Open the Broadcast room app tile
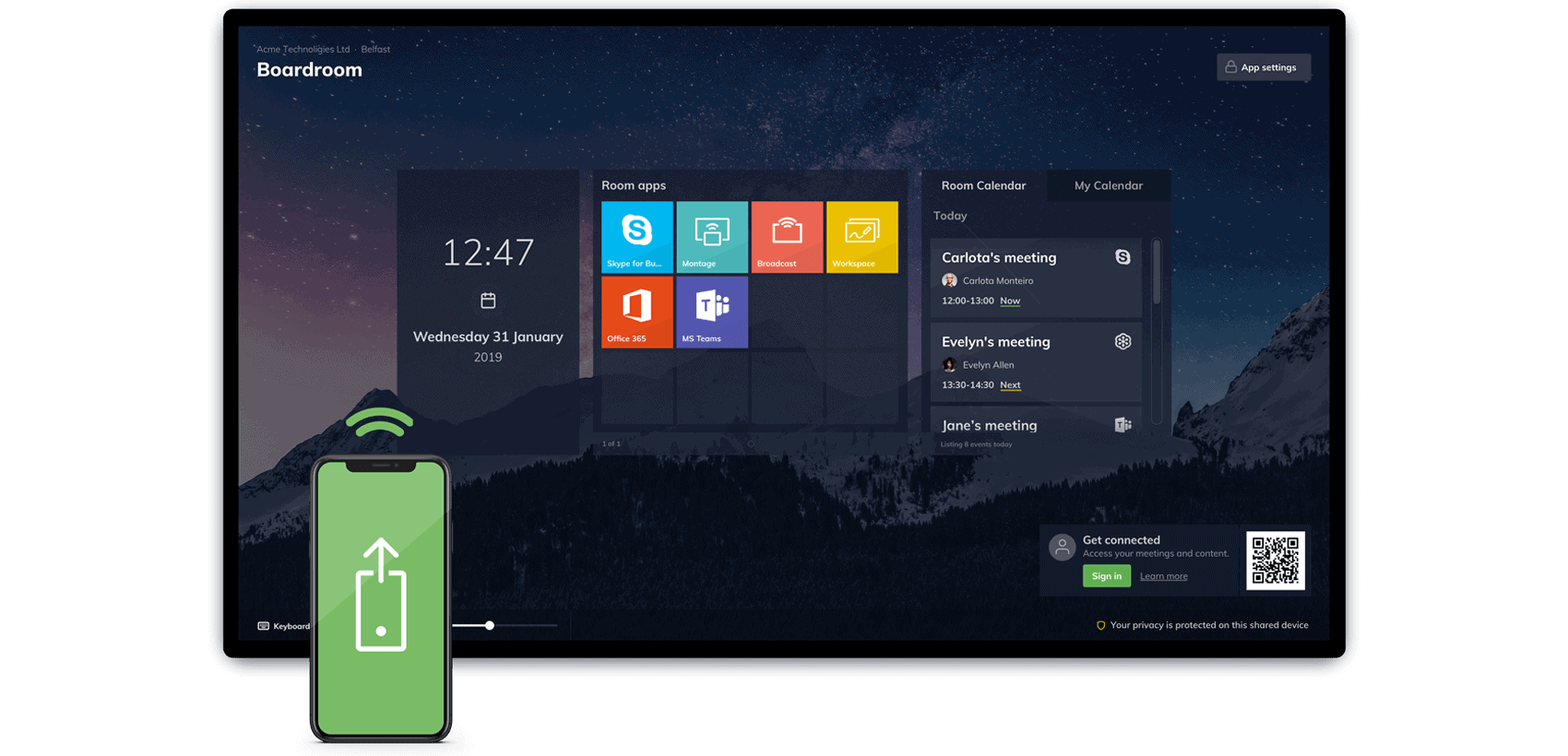The width and height of the screenshot is (1568, 756). tap(787, 237)
